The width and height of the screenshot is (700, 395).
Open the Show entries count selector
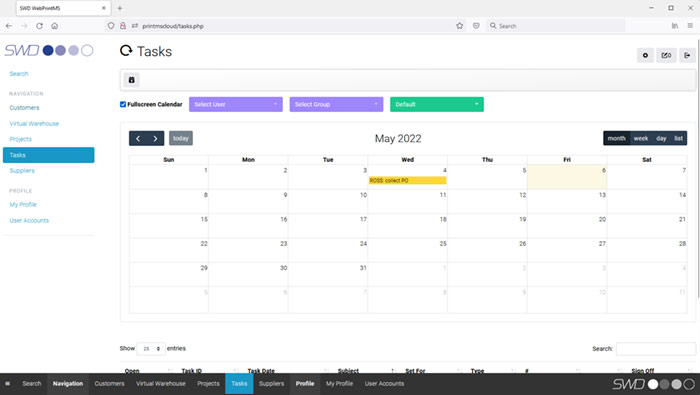tap(151, 349)
